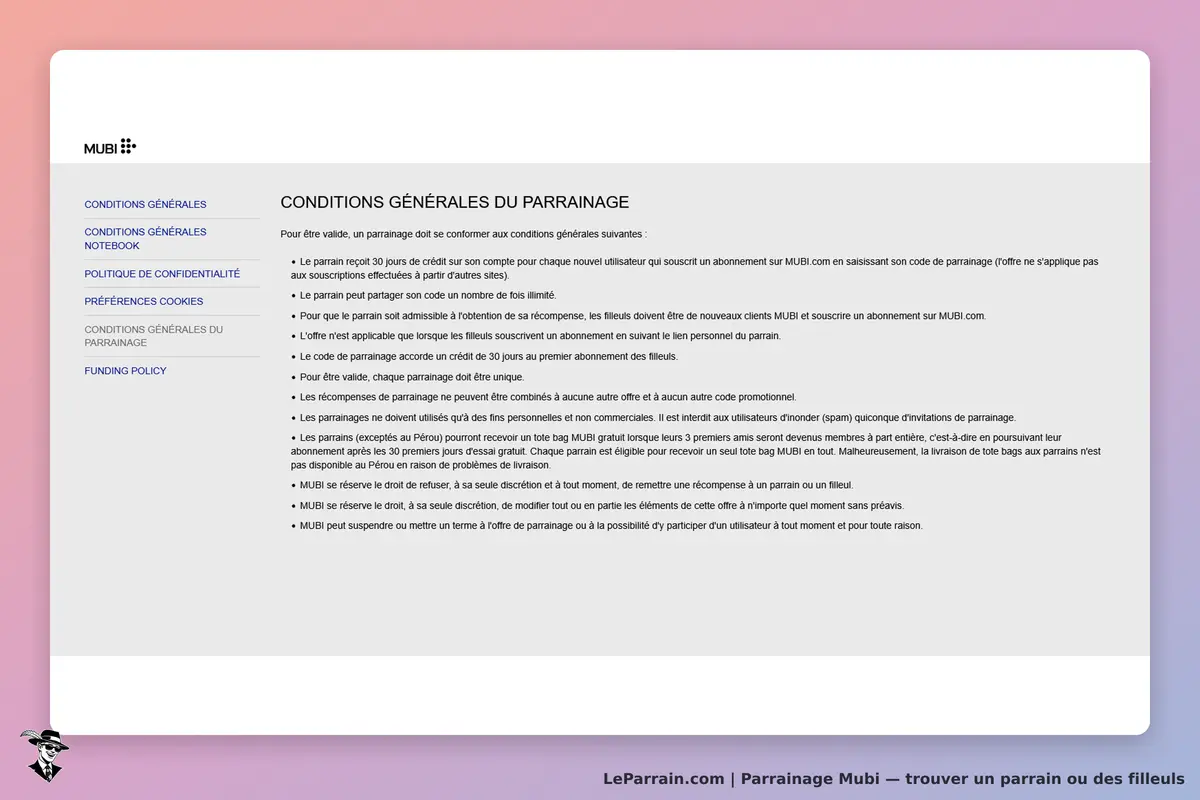The height and width of the screenshot is (800, 1200).
Task: Open the Conditions Générales link
Action: pos(145,204)
